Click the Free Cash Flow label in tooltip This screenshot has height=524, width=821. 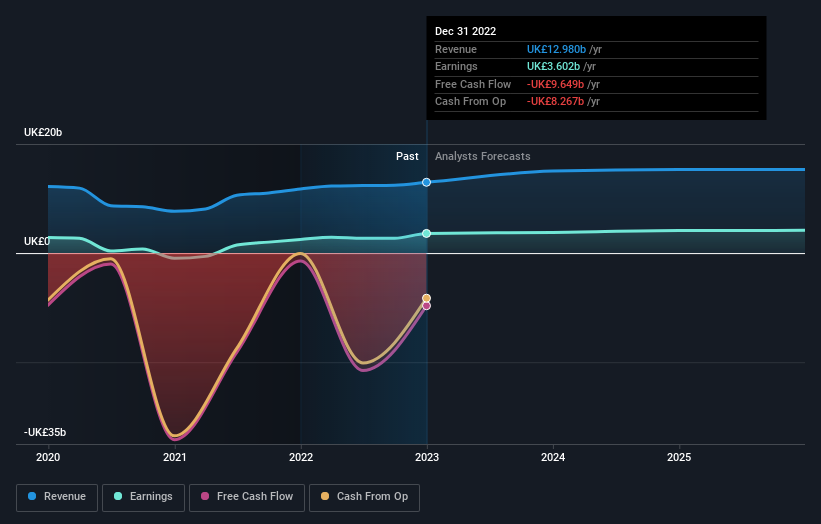click(473, 84)
